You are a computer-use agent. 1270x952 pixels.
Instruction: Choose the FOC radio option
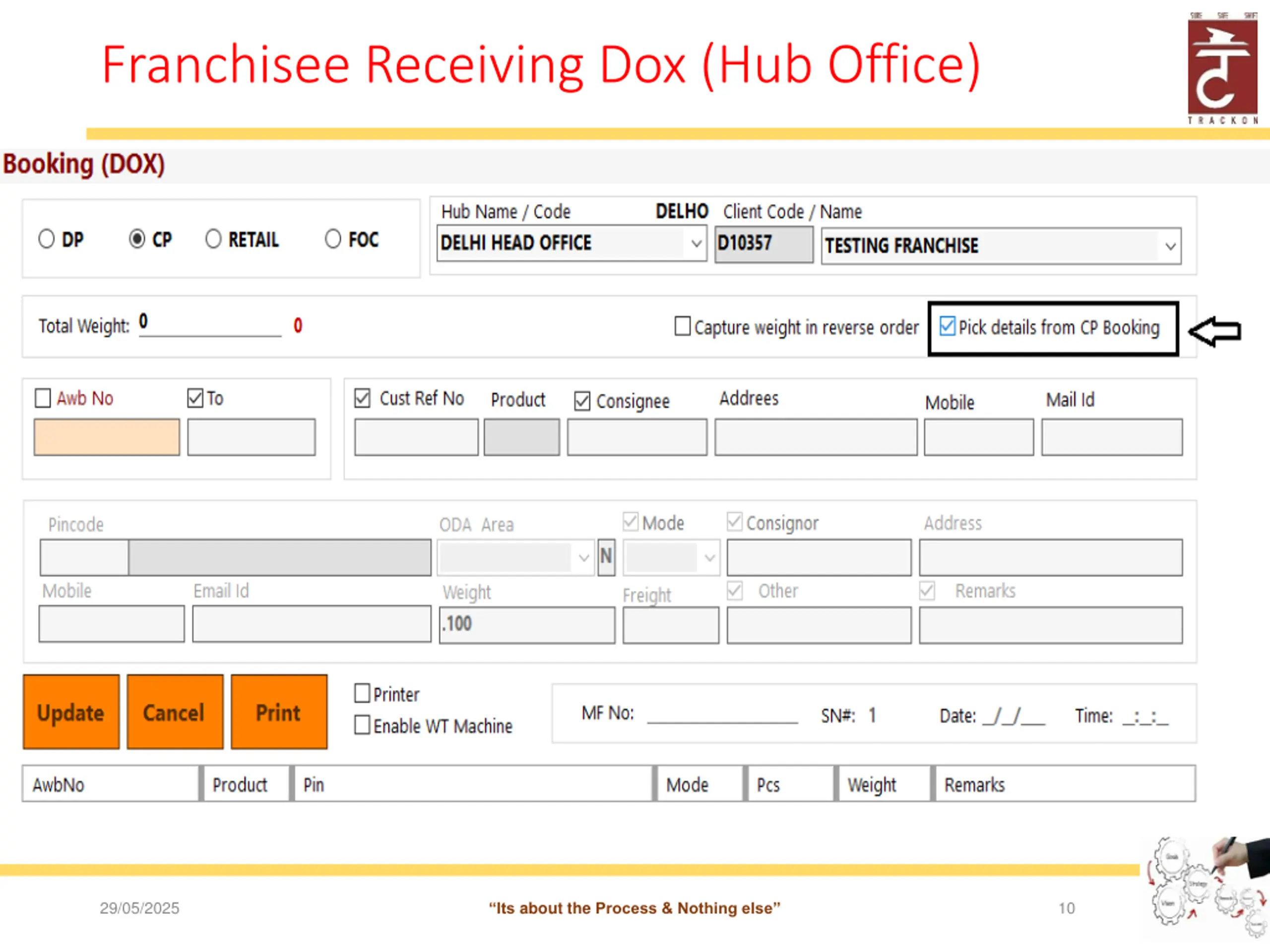tap(333, 238)
